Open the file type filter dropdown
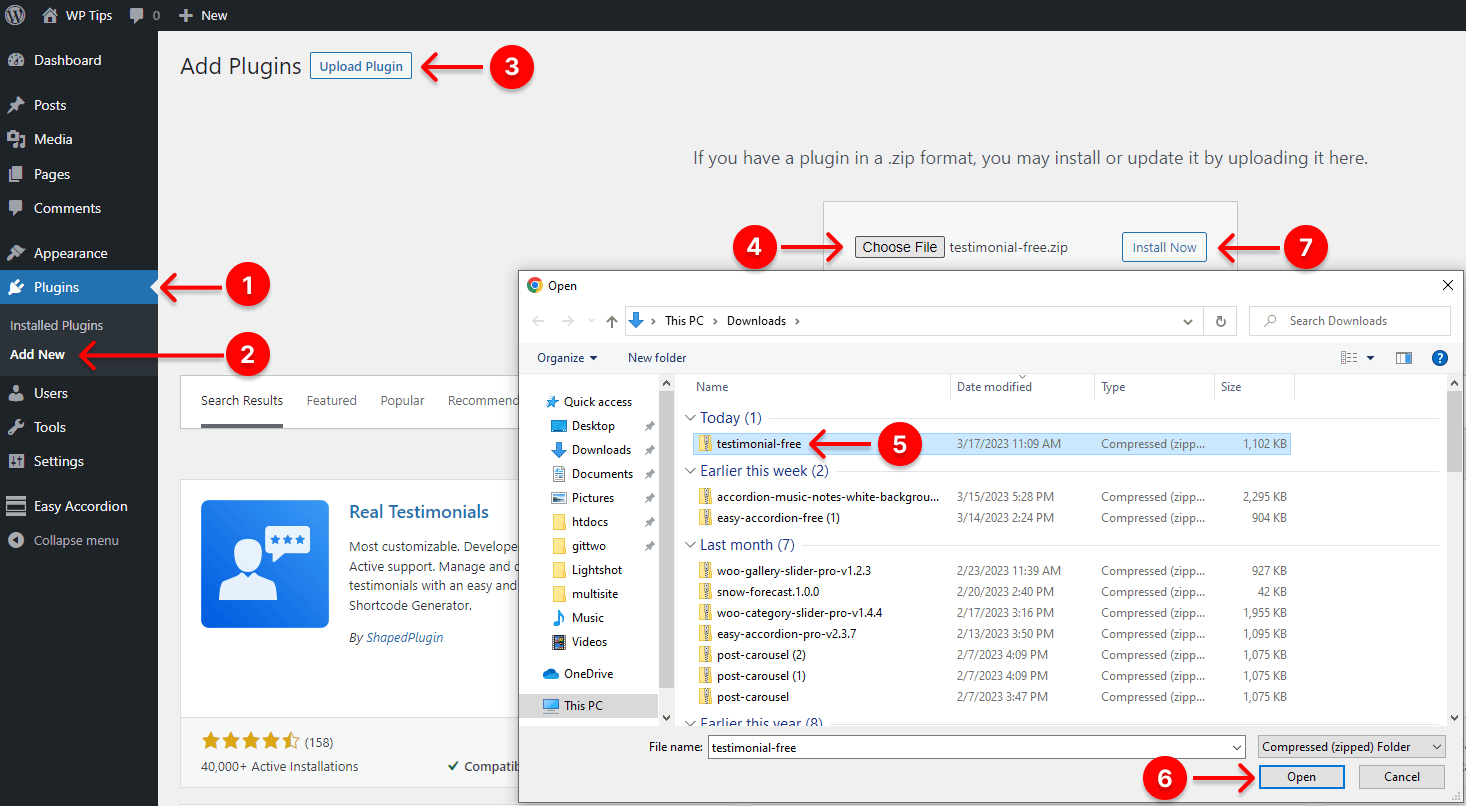 click(x=1352, y=747)
